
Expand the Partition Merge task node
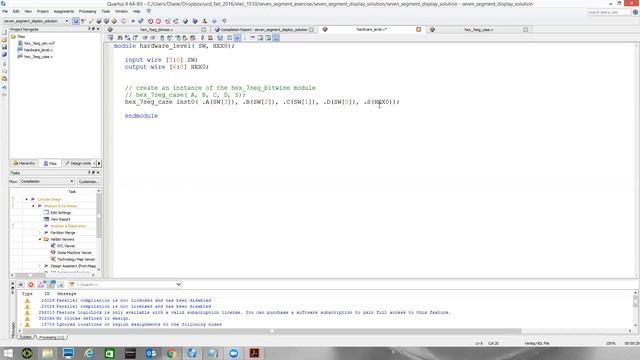click(x=40, y=232)
